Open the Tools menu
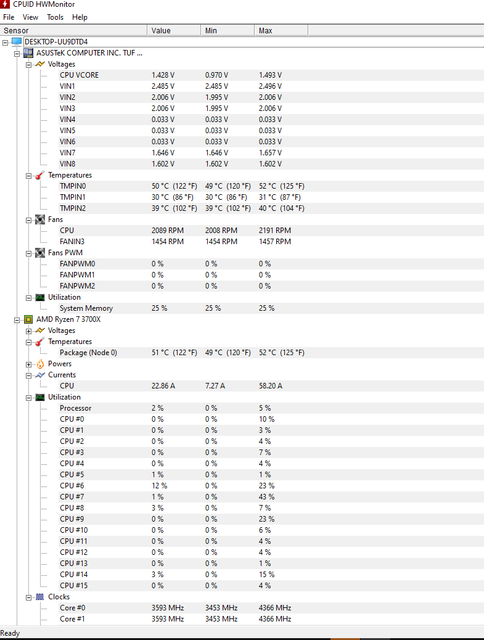 tap(55, 17)
